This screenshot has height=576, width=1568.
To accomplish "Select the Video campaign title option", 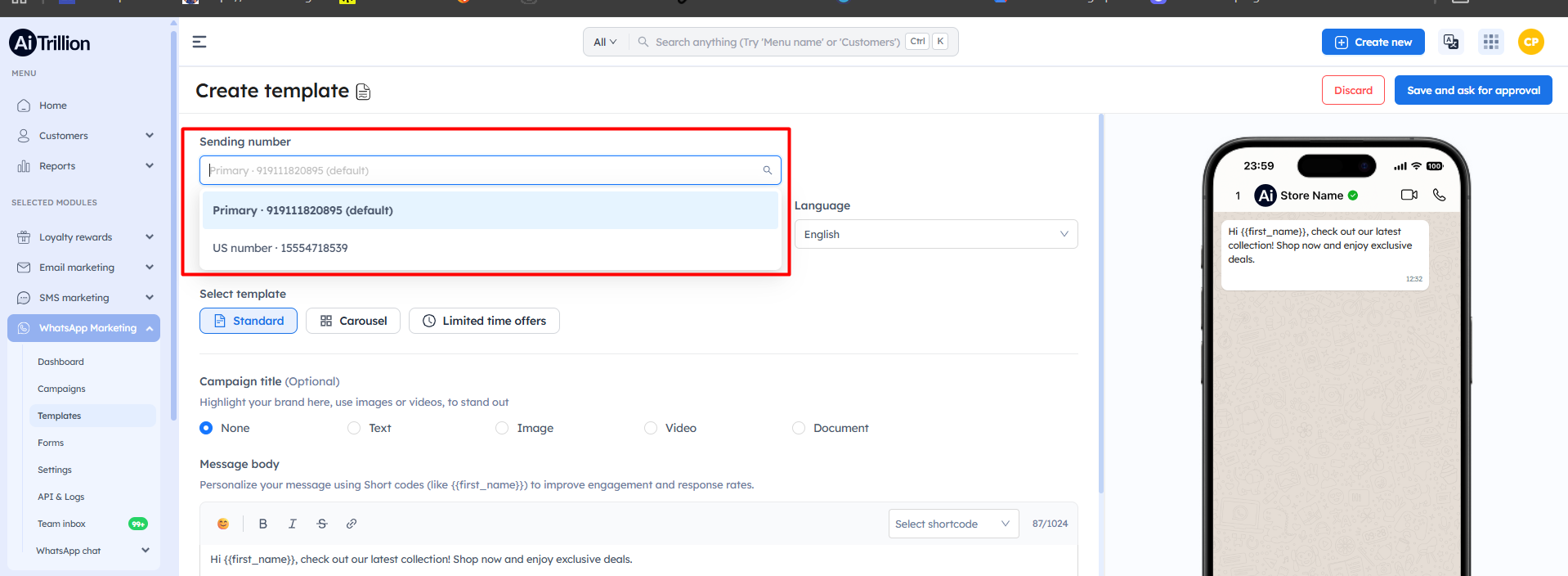I will (651, 428).
